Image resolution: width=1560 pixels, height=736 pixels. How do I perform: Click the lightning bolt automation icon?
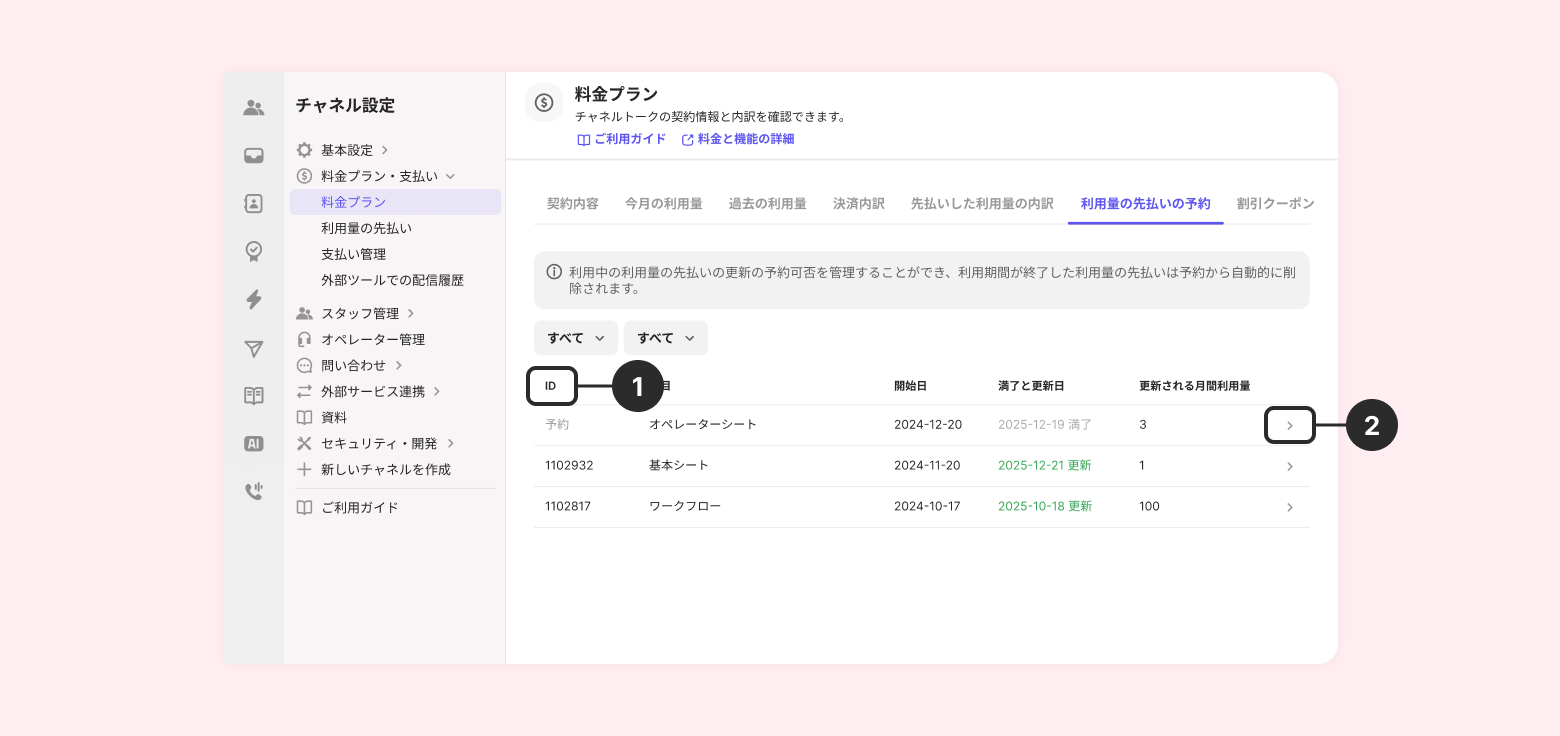coord(254,299)
